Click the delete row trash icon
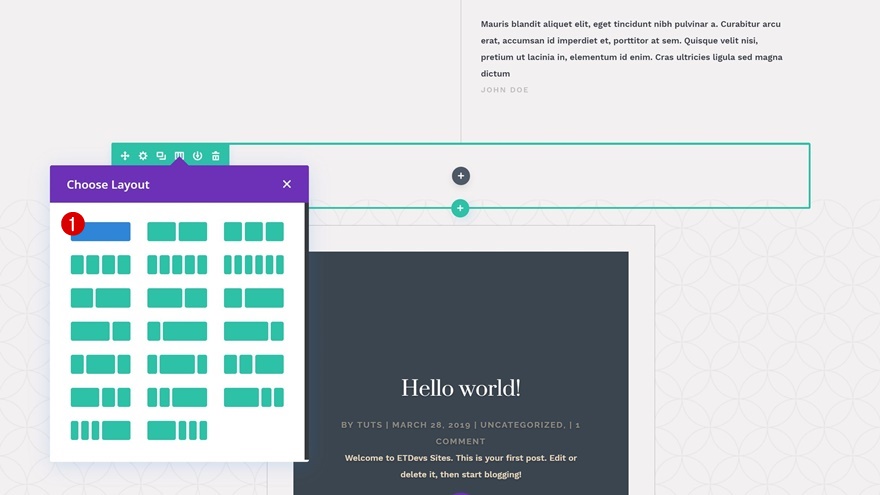The height and width of the screenshot is (495, 880). click(216, 155)
